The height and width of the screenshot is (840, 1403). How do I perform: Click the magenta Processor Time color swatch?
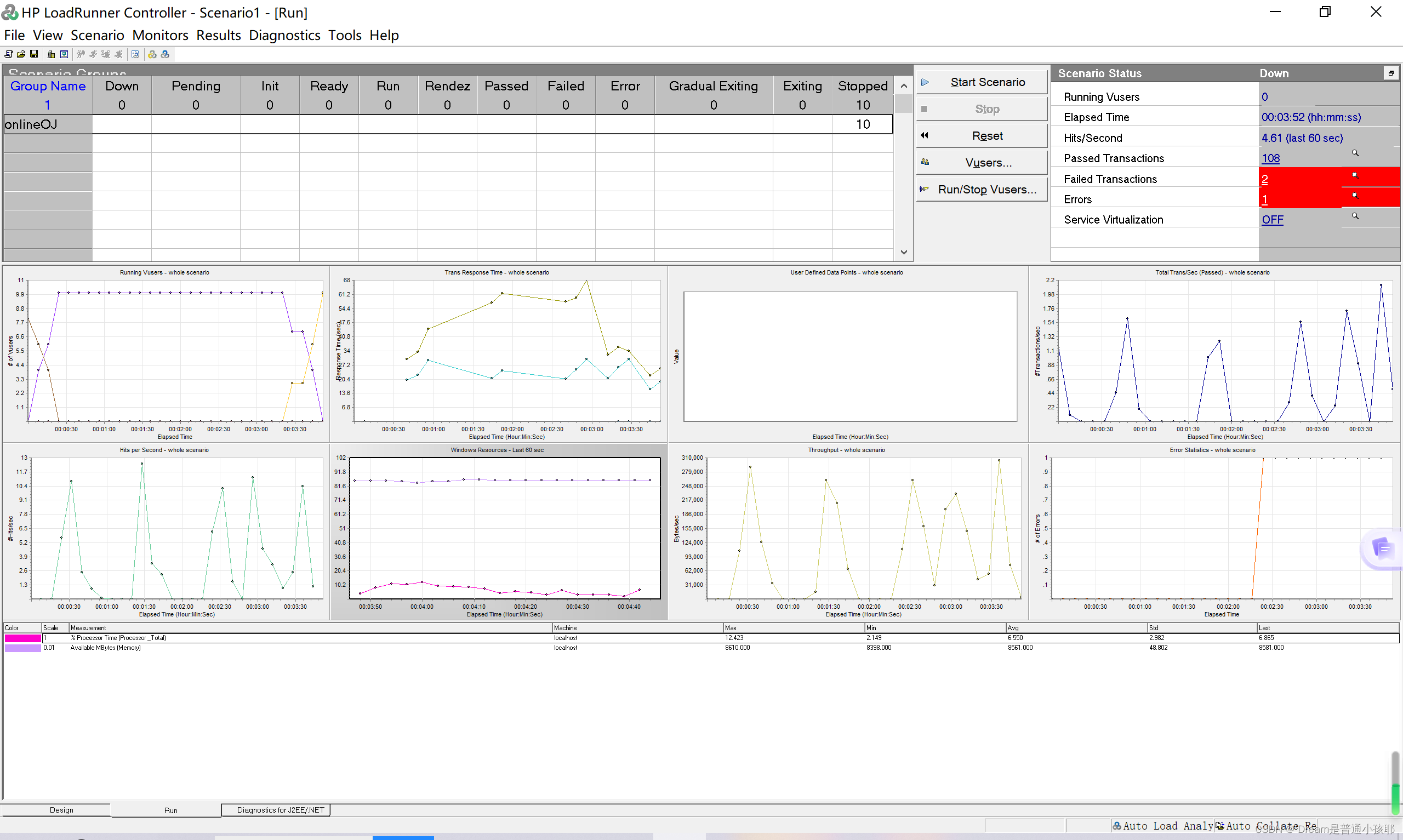[x=22, y=638]
